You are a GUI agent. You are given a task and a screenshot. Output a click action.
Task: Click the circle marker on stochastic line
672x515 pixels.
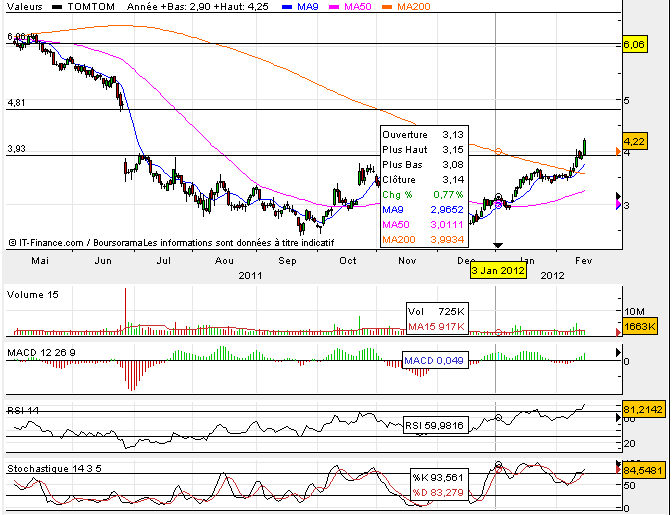pyautogui.click(x=498, y=464)
